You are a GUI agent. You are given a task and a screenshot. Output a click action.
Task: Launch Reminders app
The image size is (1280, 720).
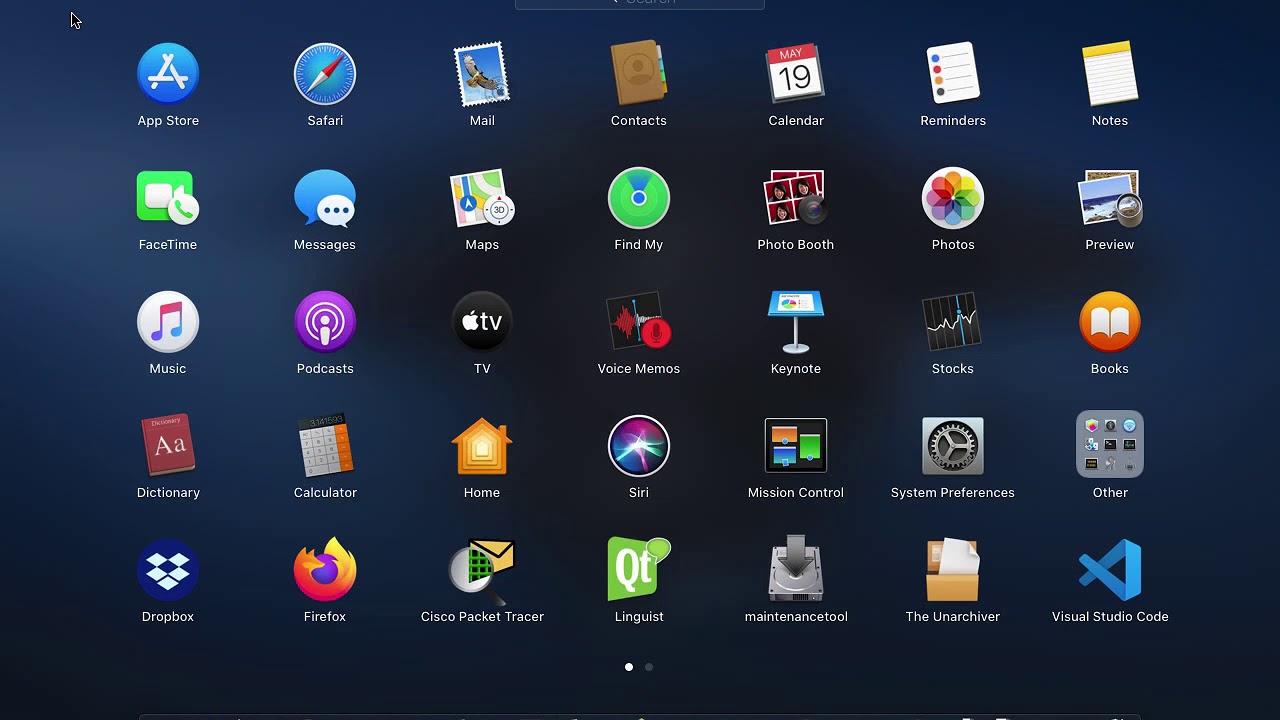click(953, 74)
